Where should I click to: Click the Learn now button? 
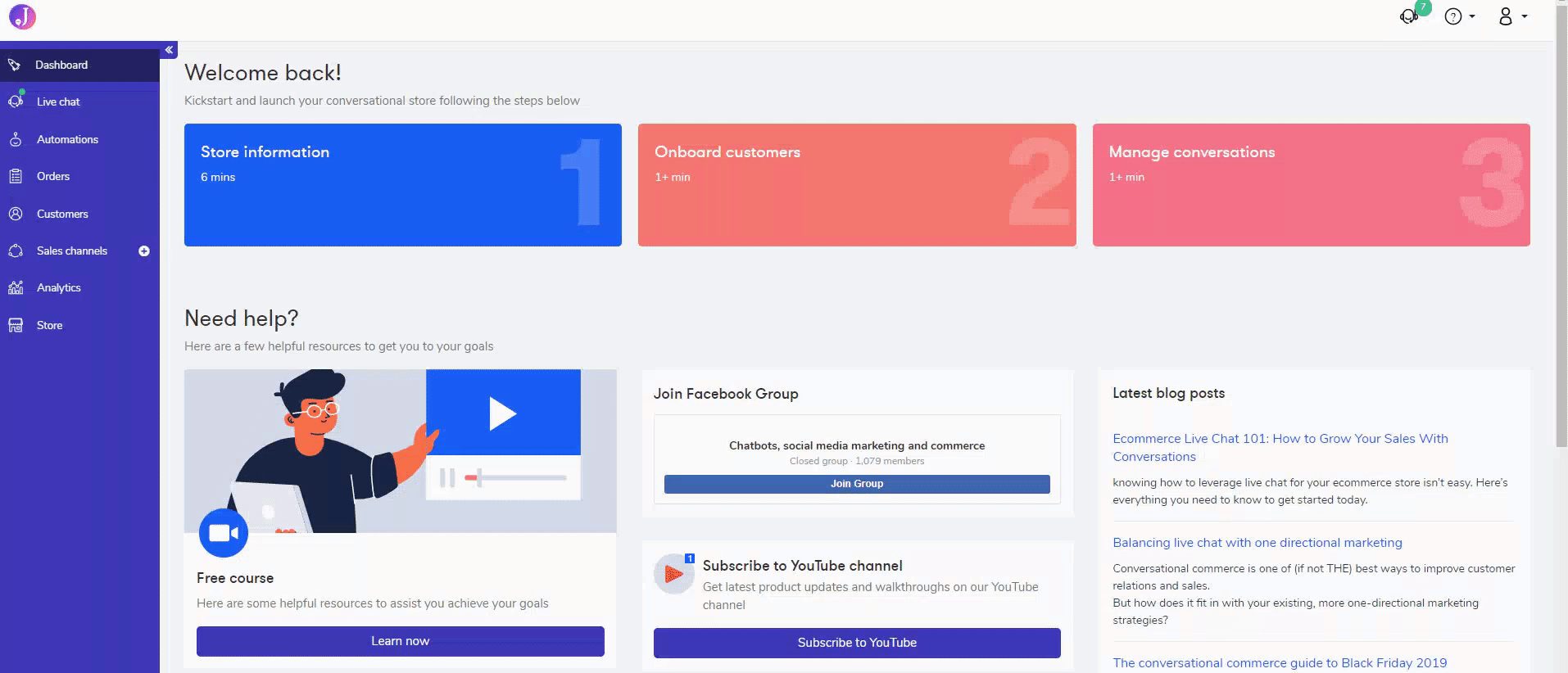401,641
